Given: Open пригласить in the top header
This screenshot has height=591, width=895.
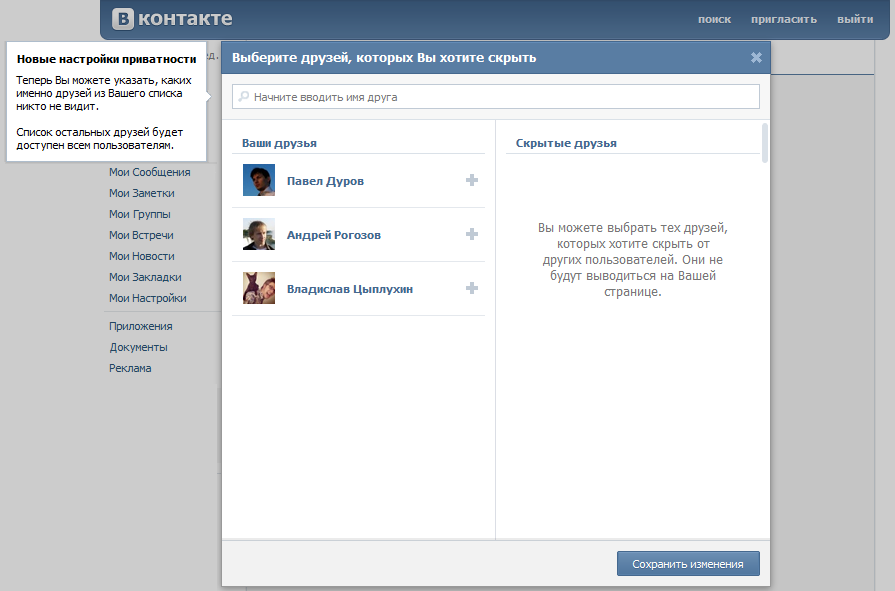Looking at the screenshot, I should (784, 19).
